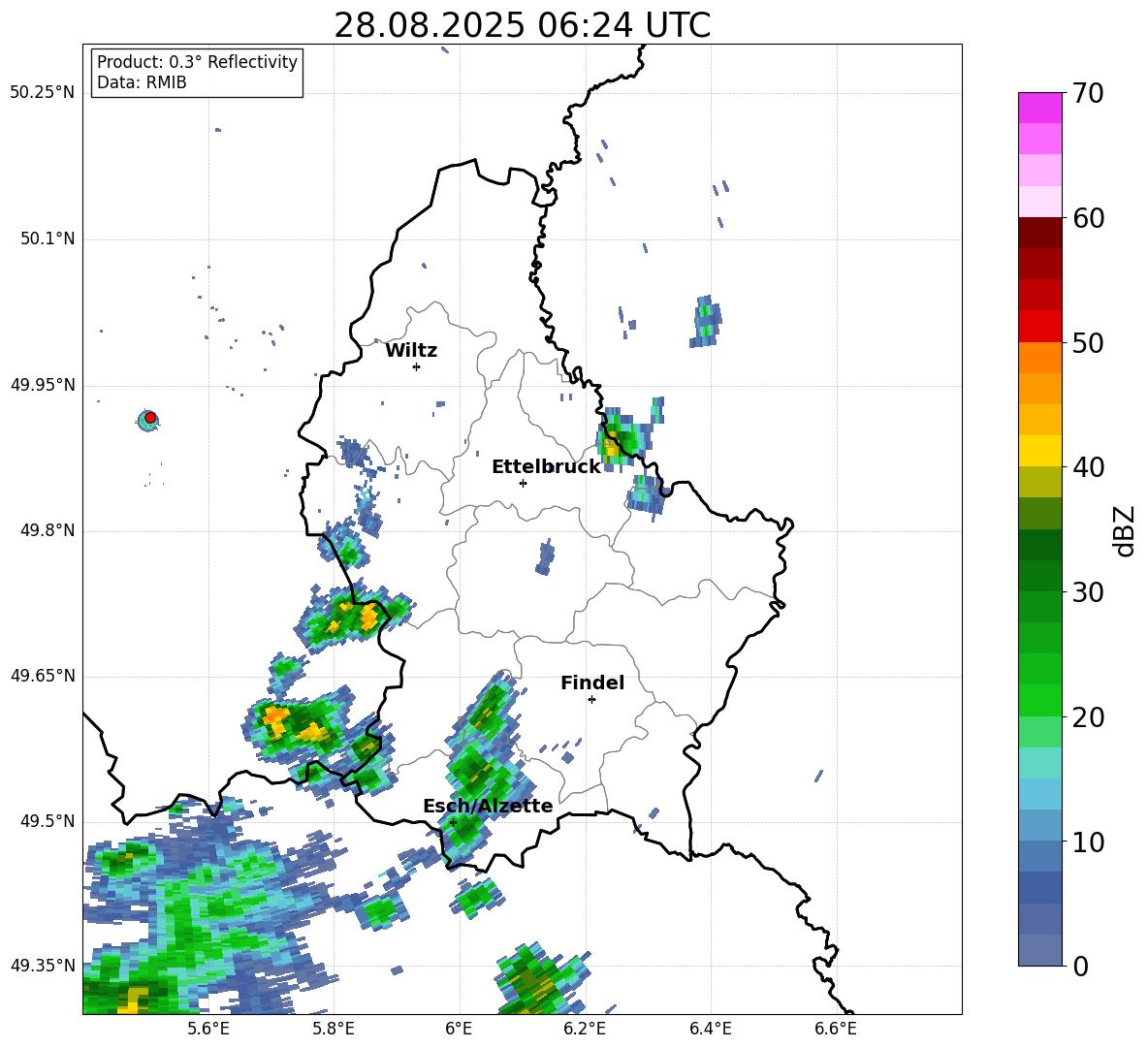Click the Wiltz station cross marker
The width and height of the screenshot is (1148, 1048).
(x=417, y=366)
